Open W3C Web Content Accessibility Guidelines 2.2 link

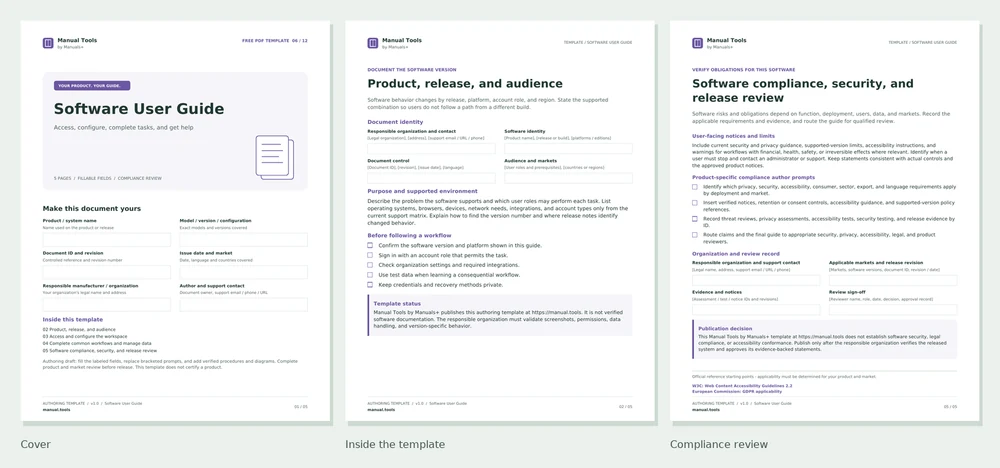(742, 386)
